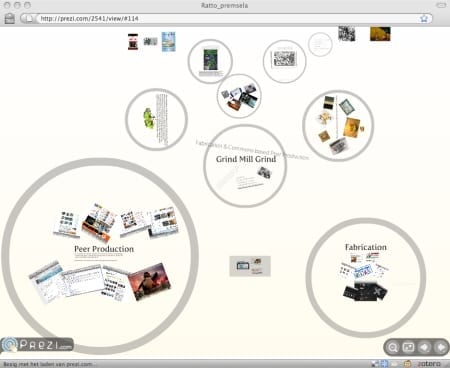This screenshot has width=450, height=368.
Task: Advance to the next Prezi path step
Action: click(x=440, y=347)
